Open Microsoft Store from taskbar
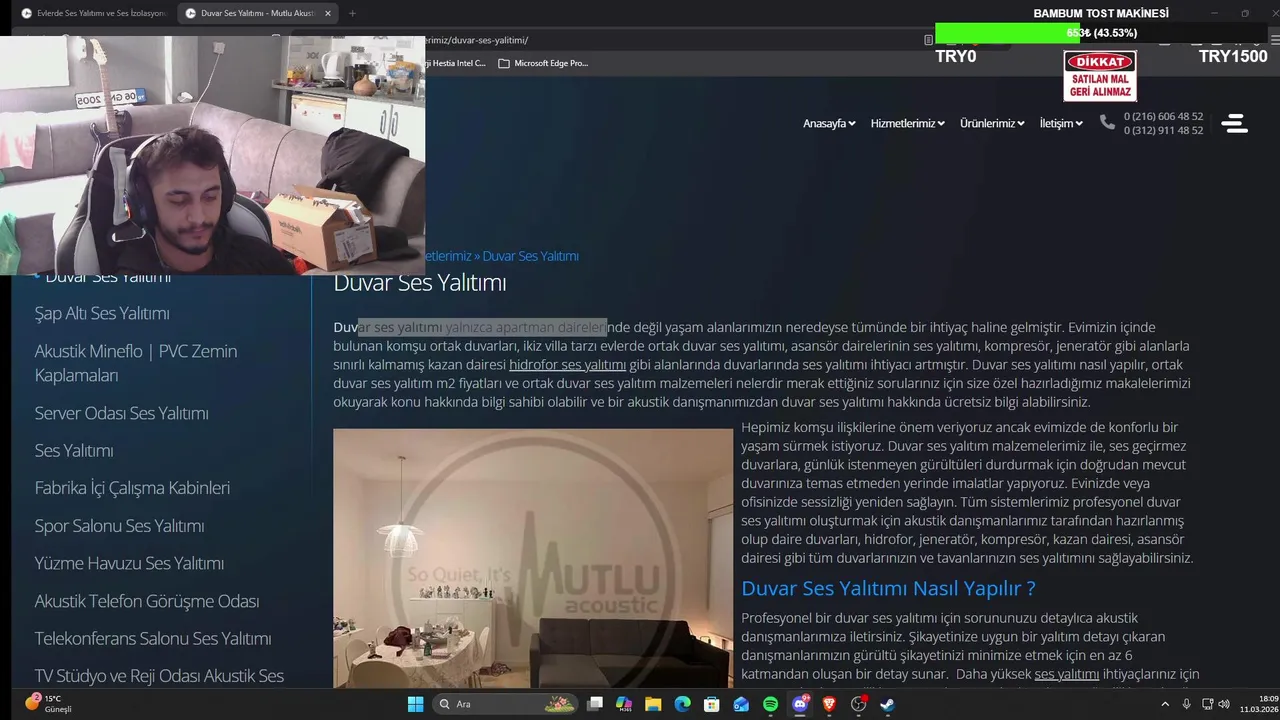 point(711,704)
